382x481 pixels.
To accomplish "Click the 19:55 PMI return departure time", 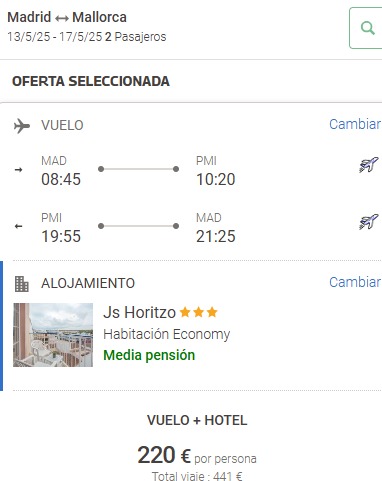I will [61, 236].
